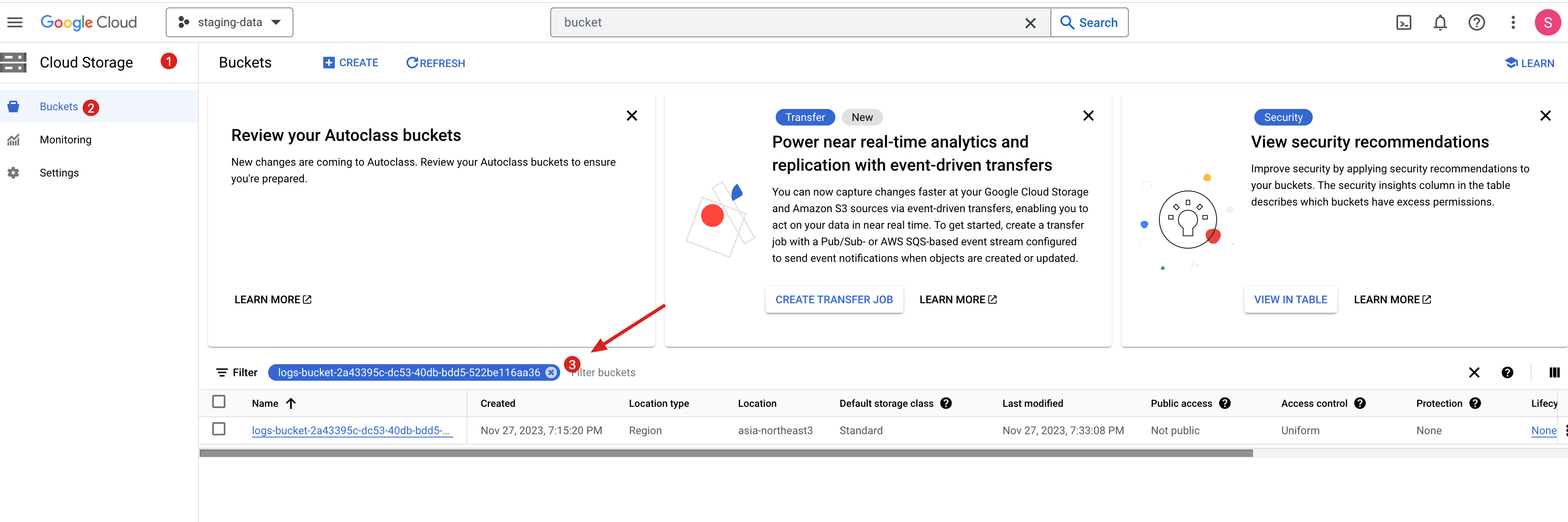Open LEARN MORE on security card
Image resolution: width=1568 pixels, height=522 pixels.
[x=1393, y=300]
